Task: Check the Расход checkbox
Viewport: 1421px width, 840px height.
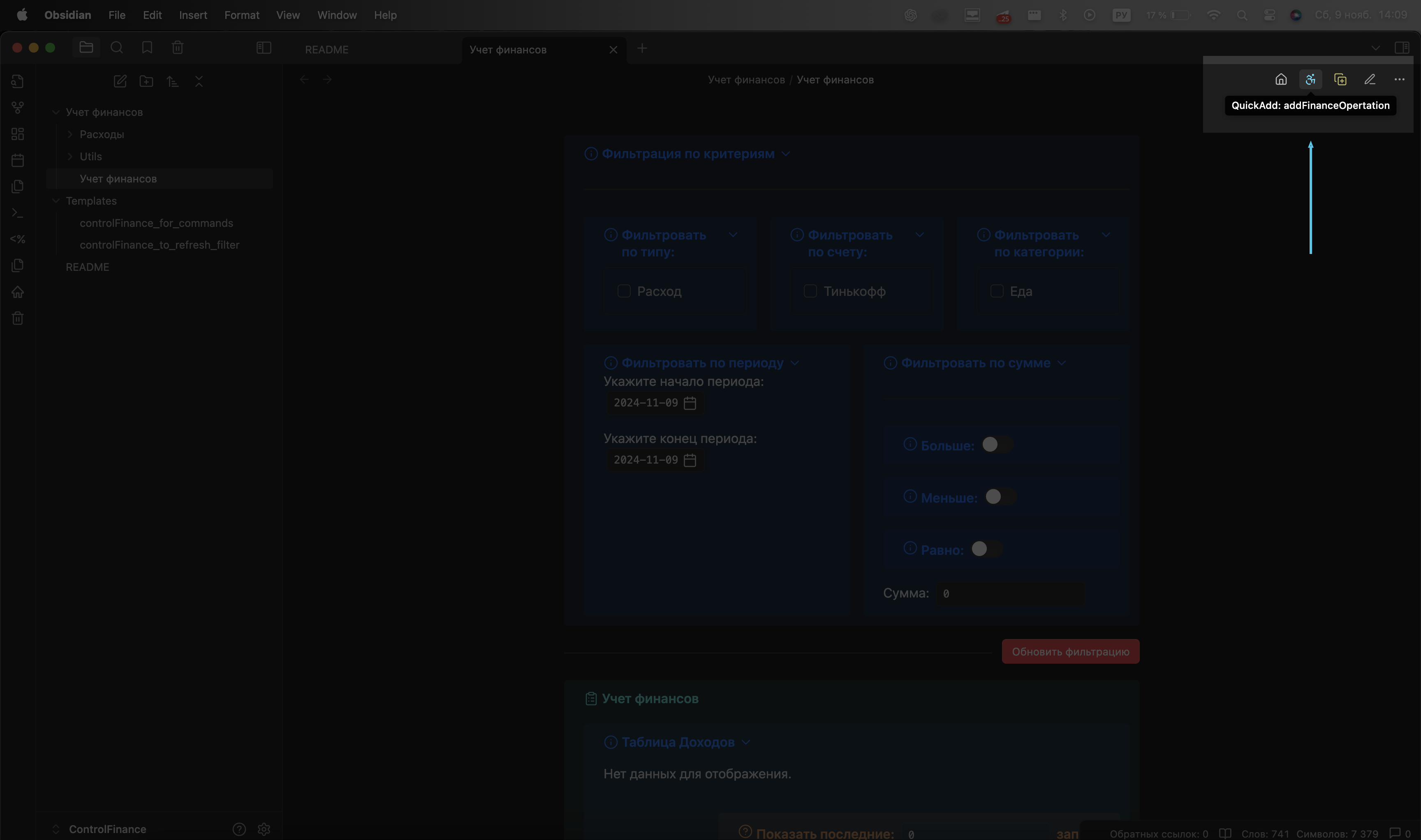Action: click(624, 291)
